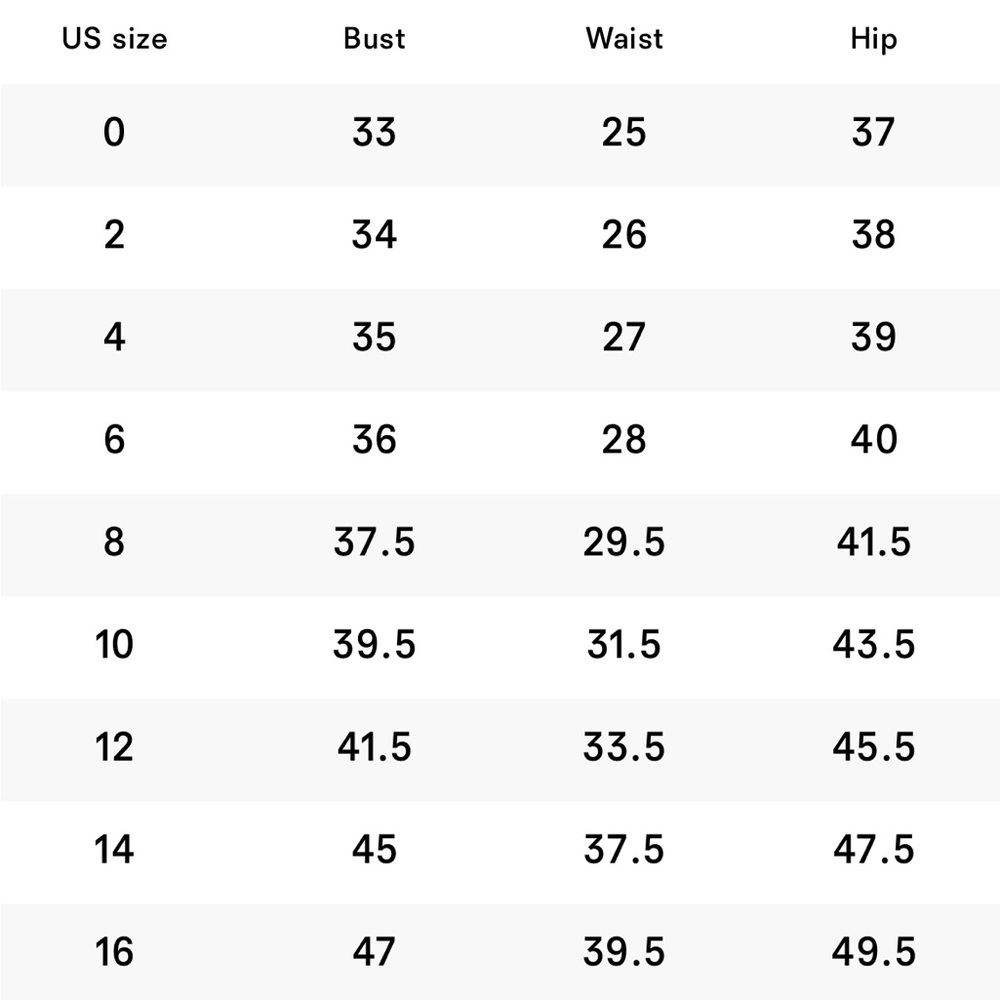
Task: Click the US size column header
Action: pyautogui.click(x=115, y=38)
